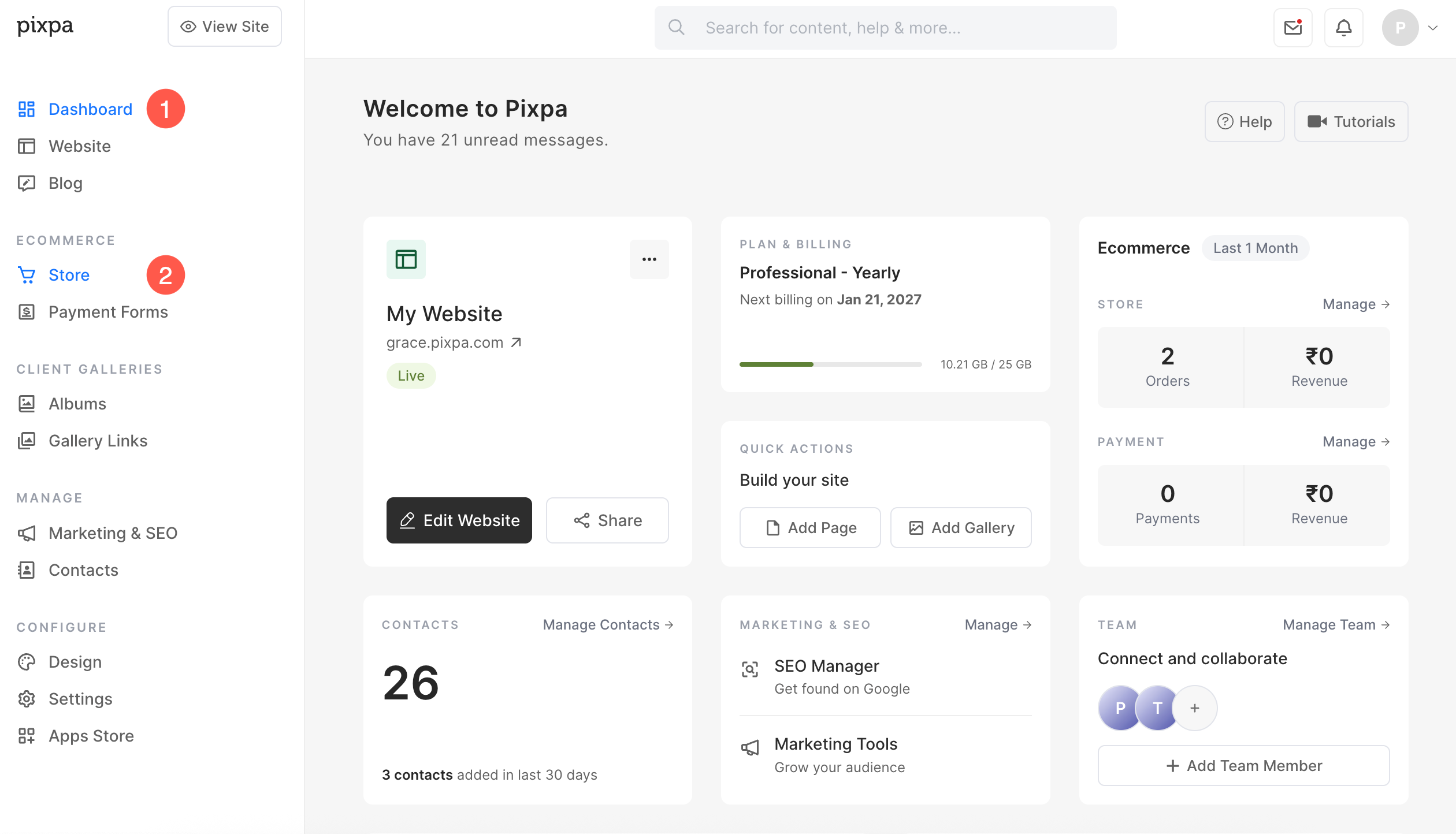Click Manage Contacts link

pos(608,625)
